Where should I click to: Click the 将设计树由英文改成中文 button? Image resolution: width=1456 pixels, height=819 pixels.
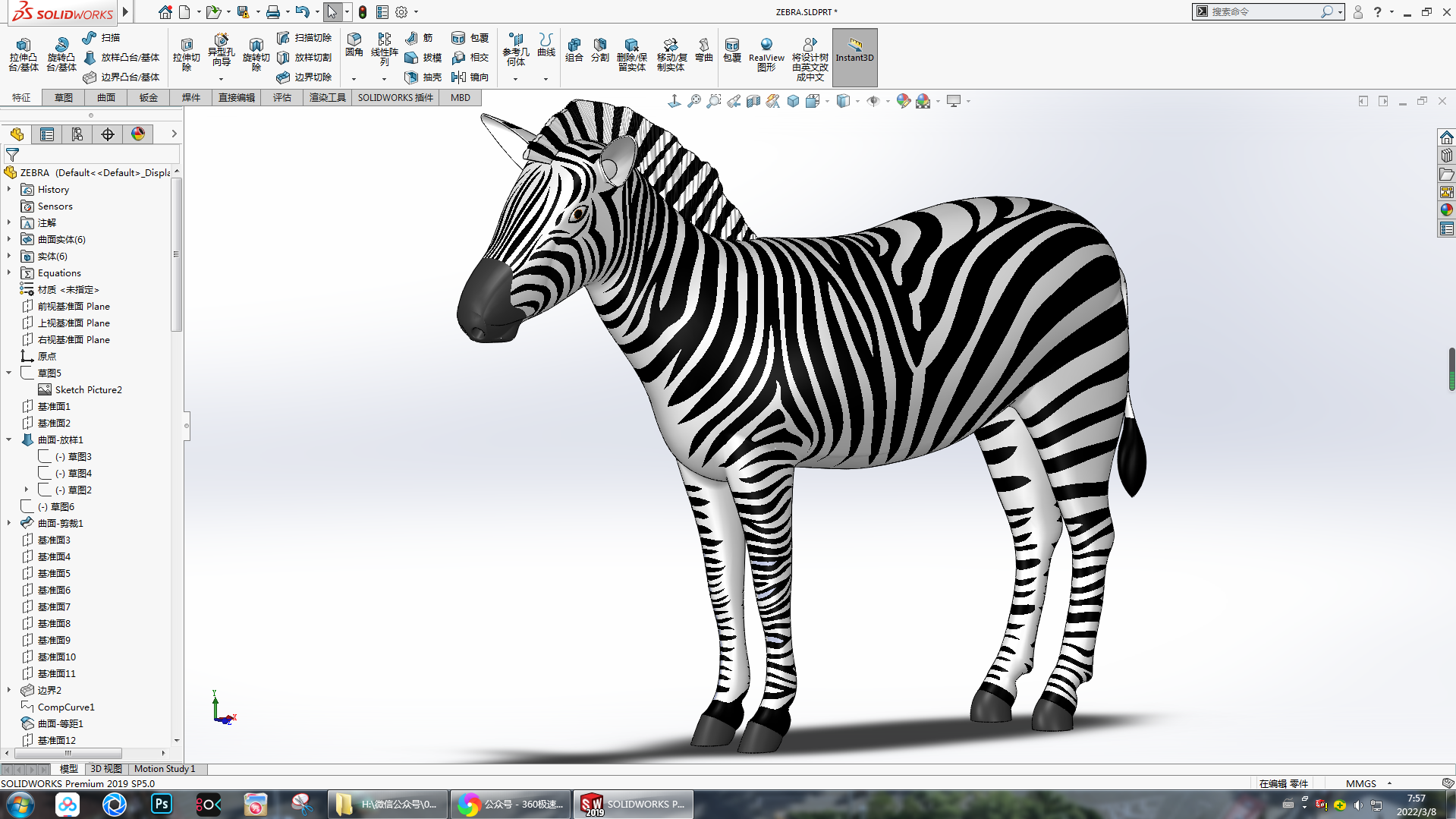click(x=810, y=59)
